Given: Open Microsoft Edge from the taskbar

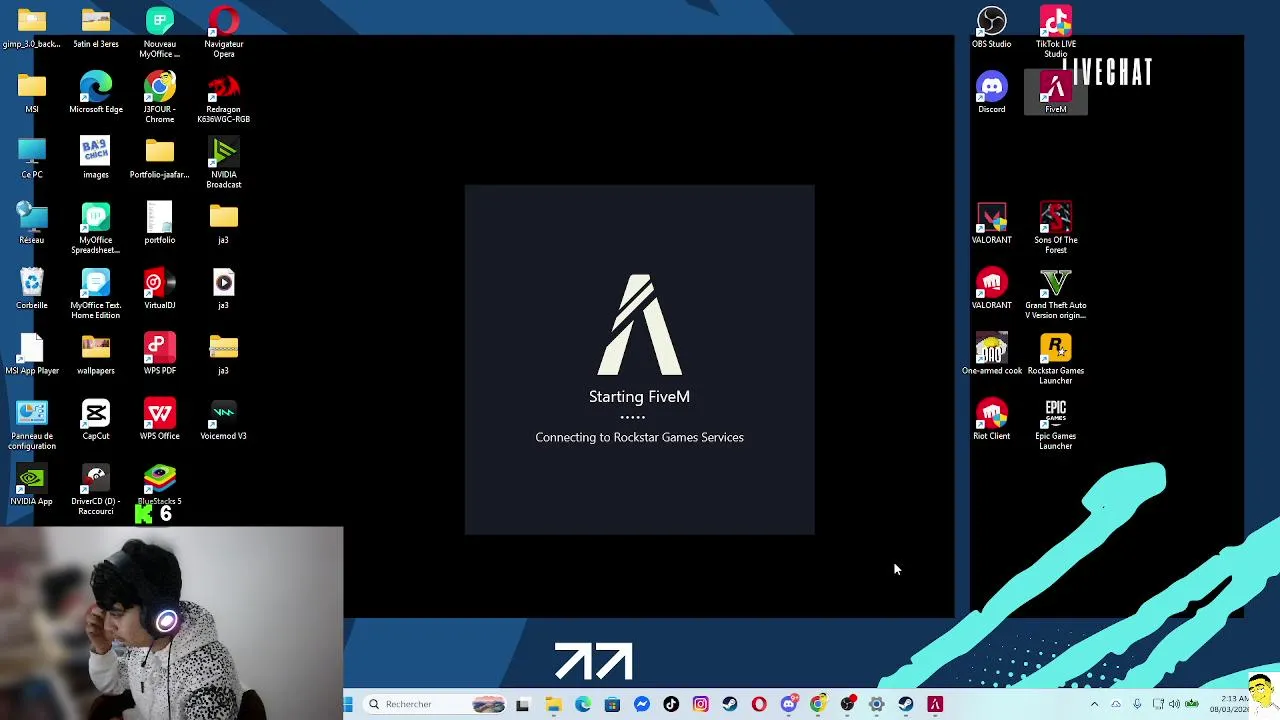Looking at the screenshot, I should 583,704.
